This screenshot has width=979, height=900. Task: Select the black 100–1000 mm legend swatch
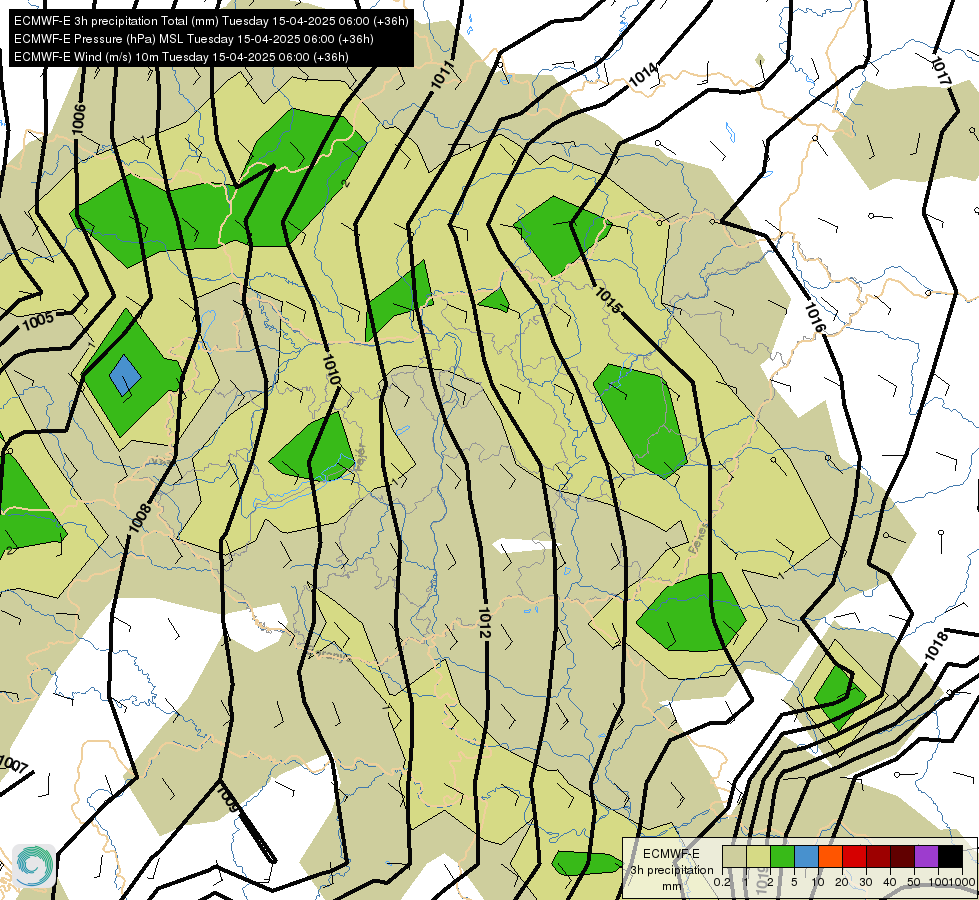[x=950, y=856]
